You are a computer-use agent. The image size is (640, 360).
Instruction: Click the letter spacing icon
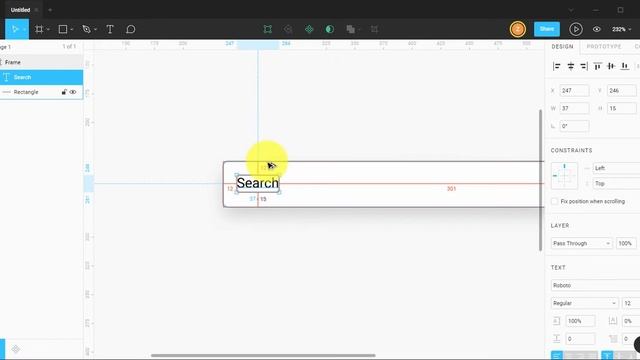click(613, 321)
